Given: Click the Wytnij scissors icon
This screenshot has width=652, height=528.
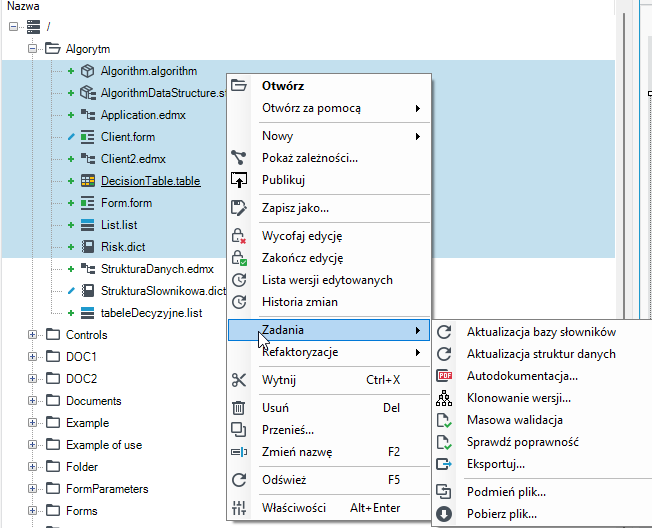Looking at the screenshot, I should (239, 380).
